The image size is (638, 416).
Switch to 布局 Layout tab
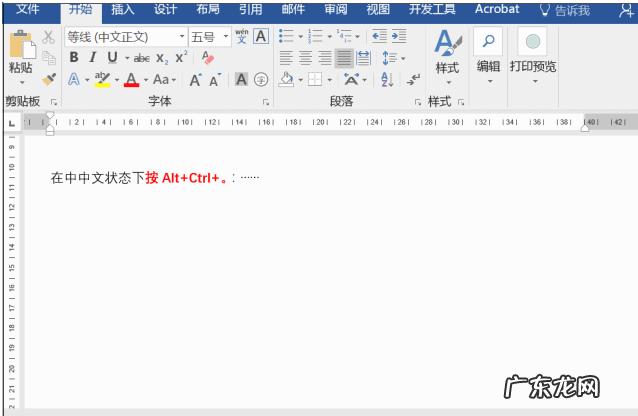click(208, 9)
